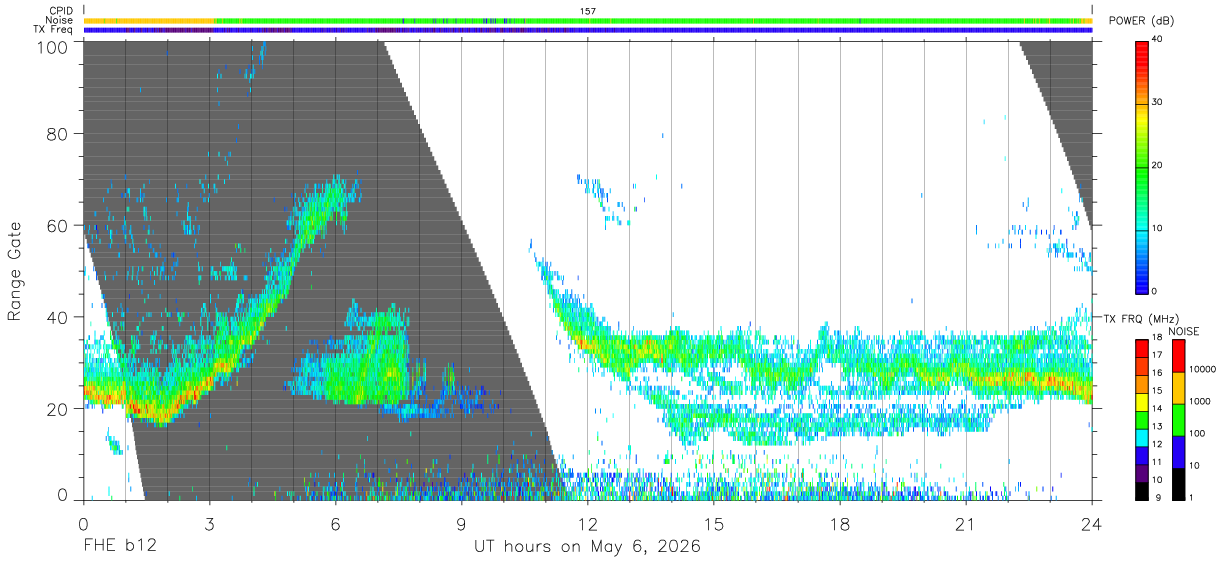Click the Noise row label
The height and width of the screenshot is (567, 1228).
[x=59, y=20]
